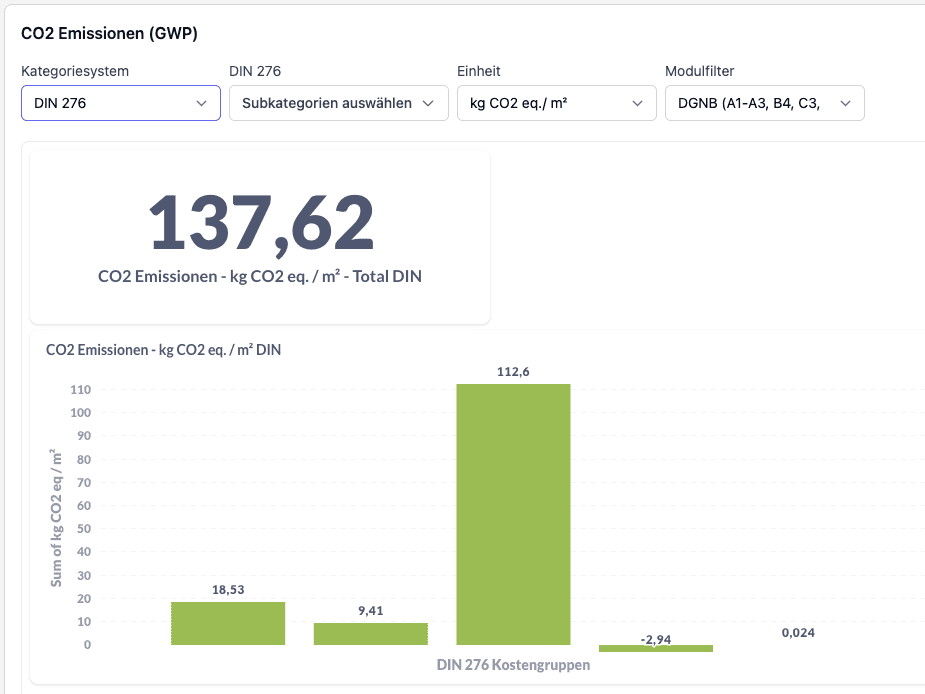Click the DIN 276 Kostengruppen axis title
This screenshot has width=925, height=694.
point(513,665)
